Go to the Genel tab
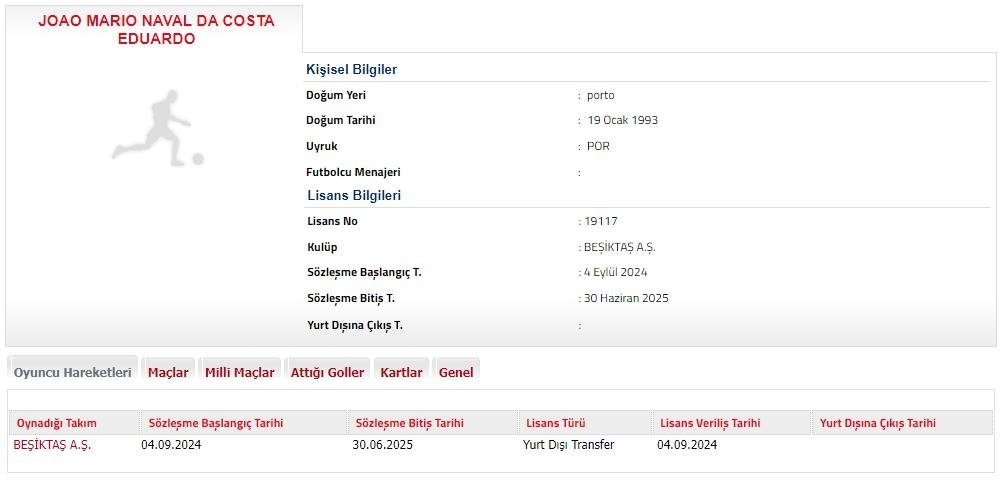1008x498 pixels. (456, 372)
